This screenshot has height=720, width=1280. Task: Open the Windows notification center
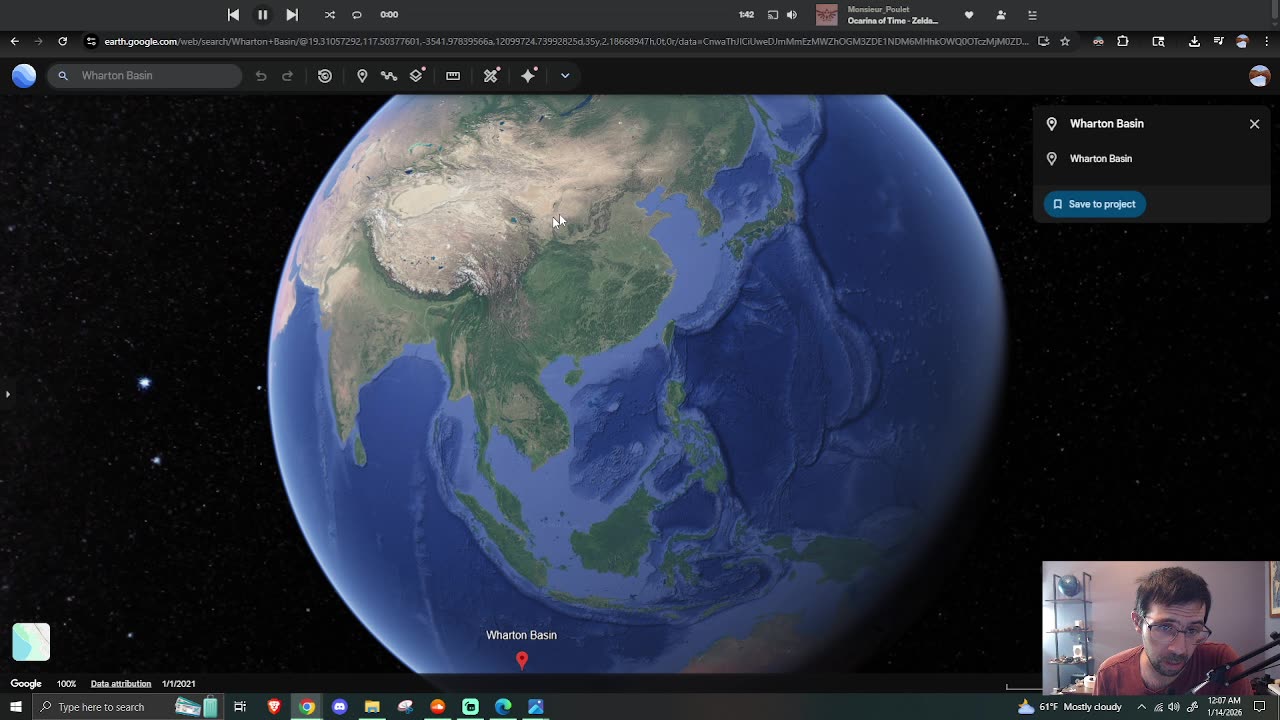click(1260, 707)
